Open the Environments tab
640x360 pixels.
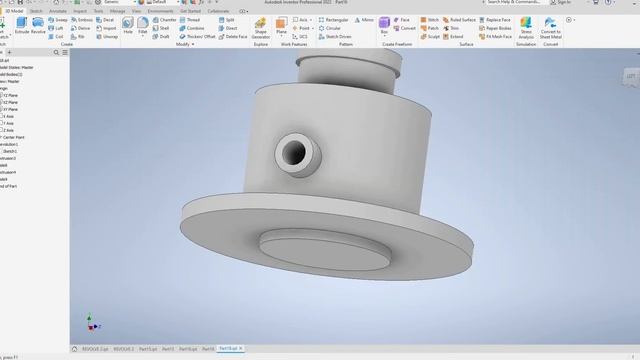pos(160,11)
